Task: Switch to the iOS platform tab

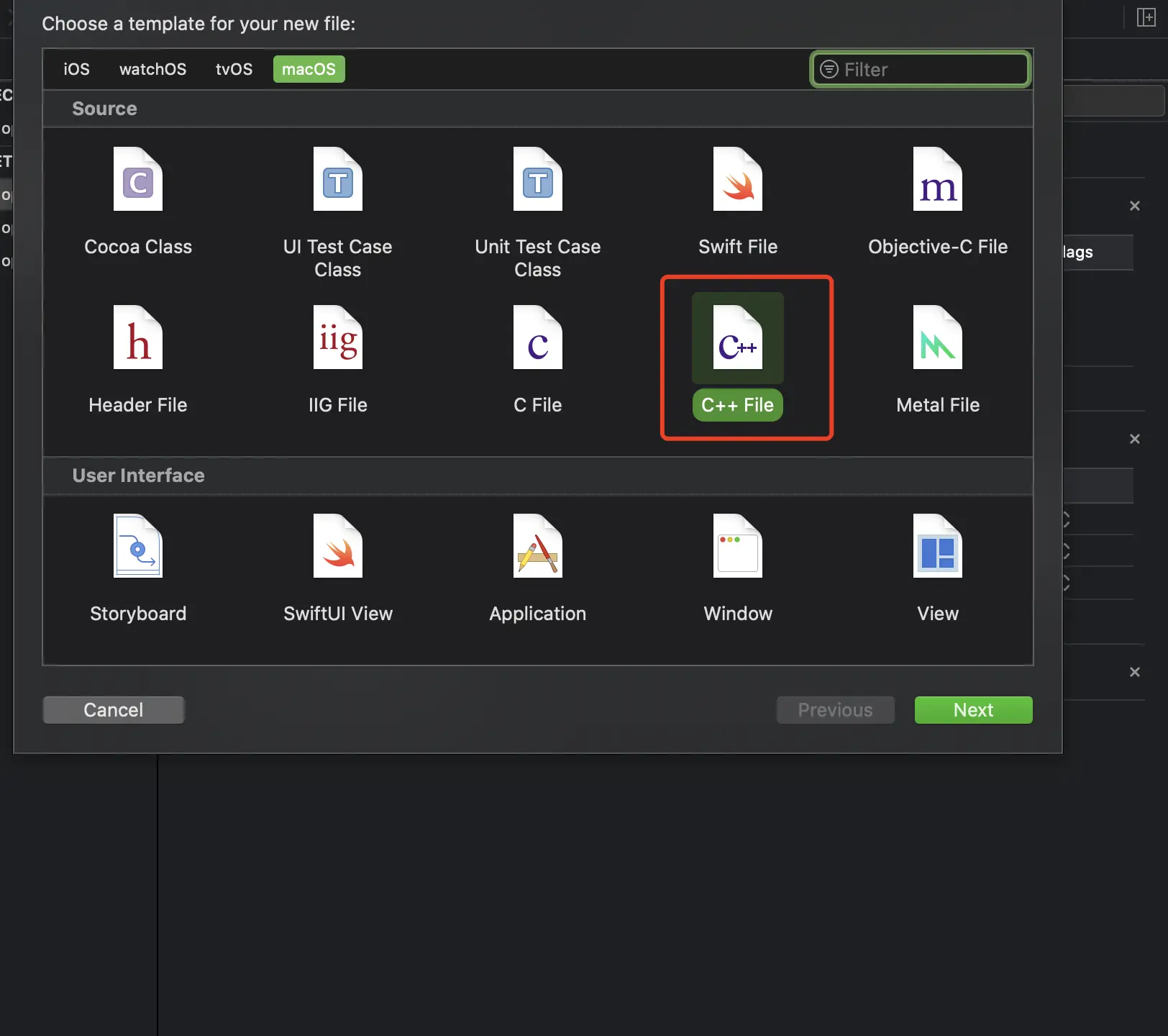Action: tap(76, 69)
